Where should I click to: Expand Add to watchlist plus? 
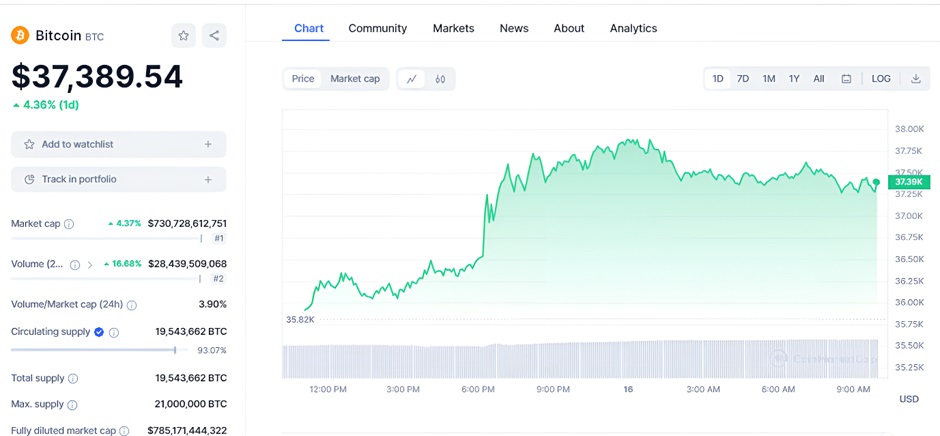208,145
